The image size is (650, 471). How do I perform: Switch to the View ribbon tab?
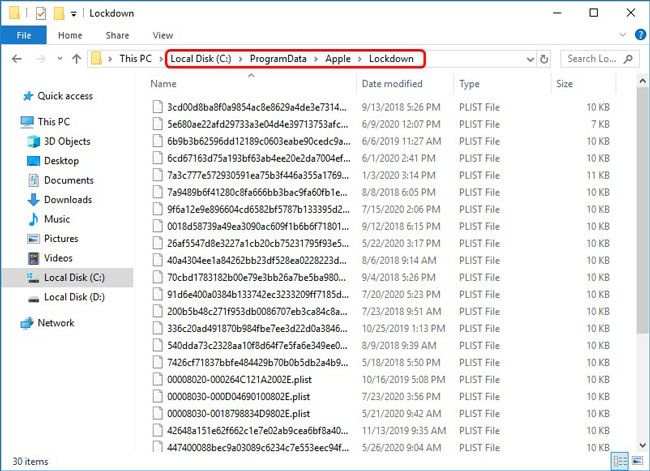(162, 35)
